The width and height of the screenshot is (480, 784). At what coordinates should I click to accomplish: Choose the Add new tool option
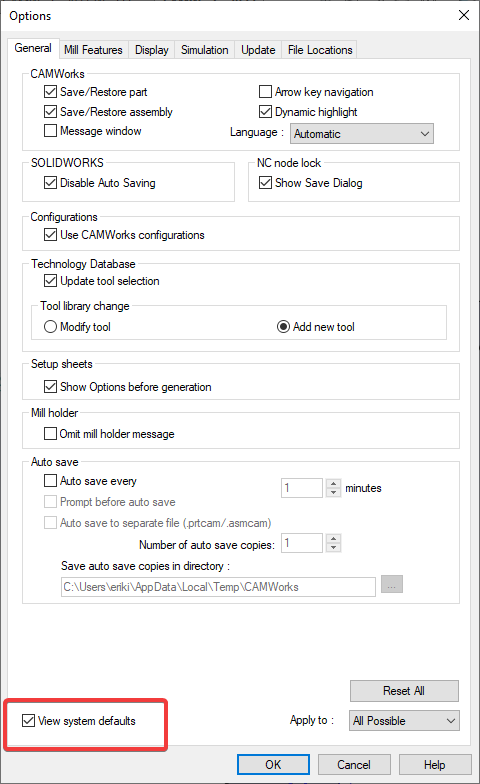pos(284,327)
